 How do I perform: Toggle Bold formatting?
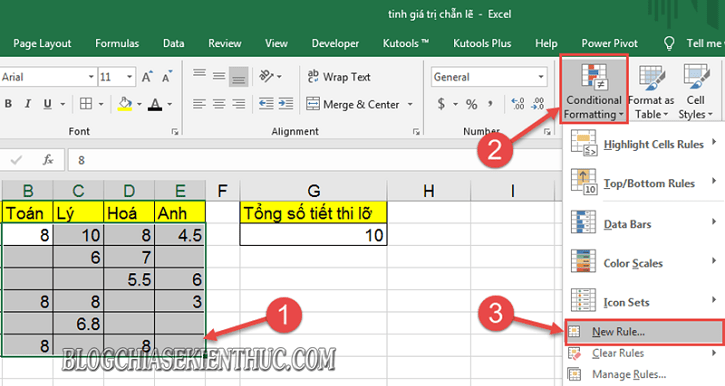coord(8,104)
